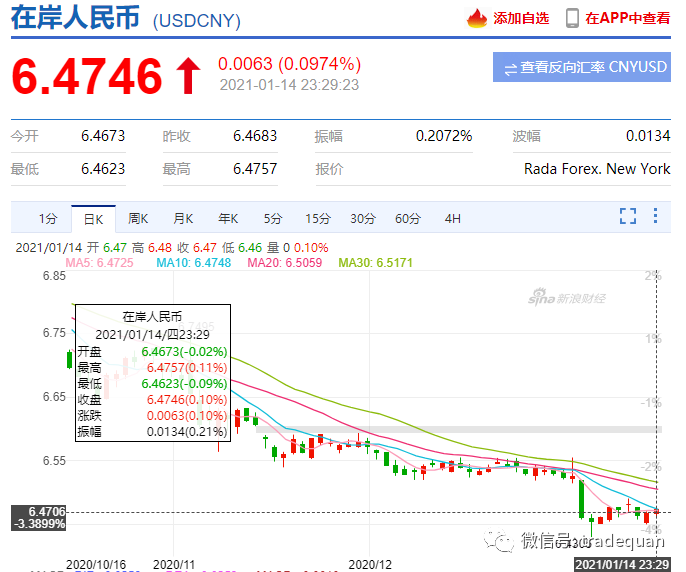Screen dimensions: 686x572
Task: Click the 2020/12 x-axis label
Action: coord(370,565)
